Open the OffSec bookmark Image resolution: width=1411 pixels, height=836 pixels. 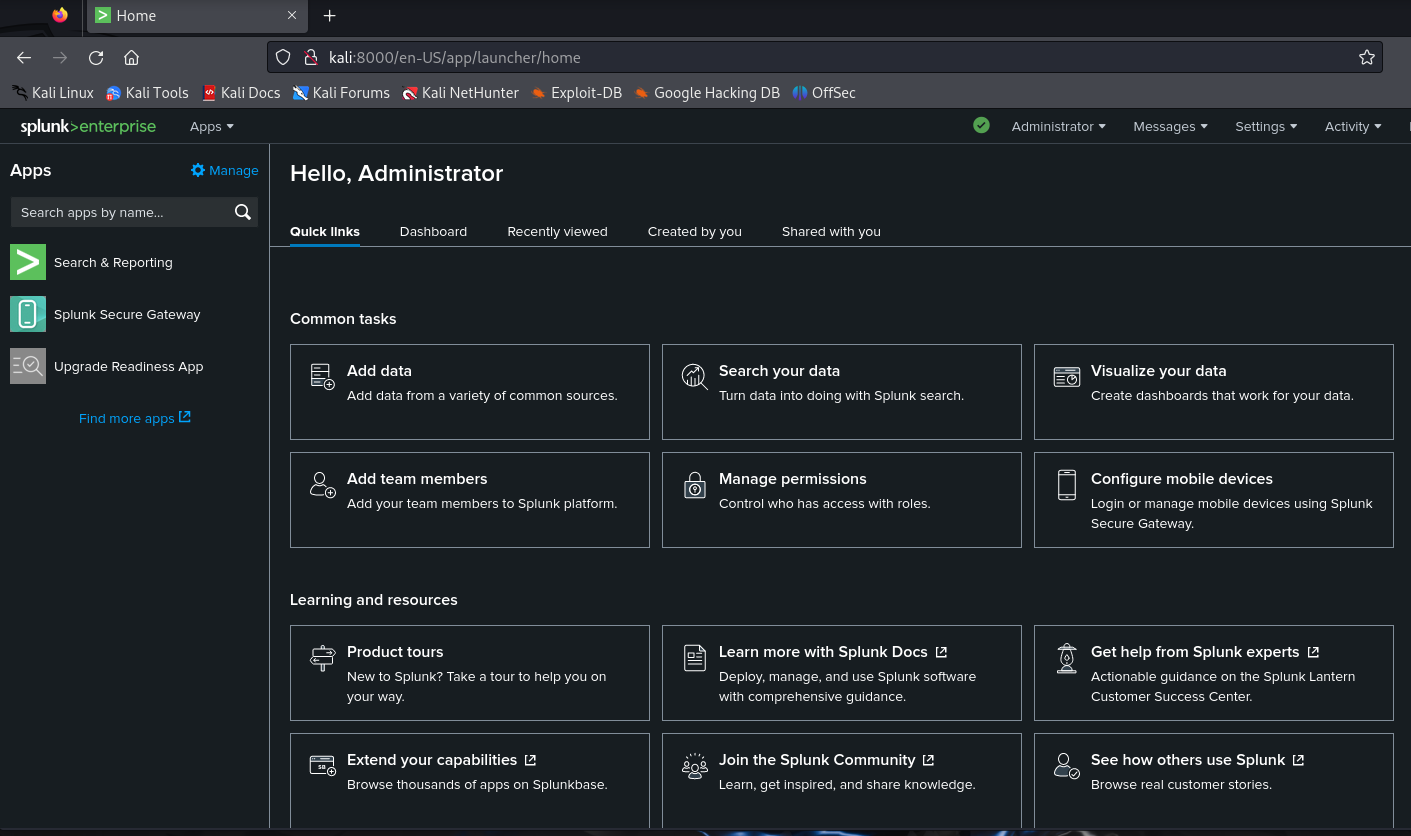click(x=824, y=93)
